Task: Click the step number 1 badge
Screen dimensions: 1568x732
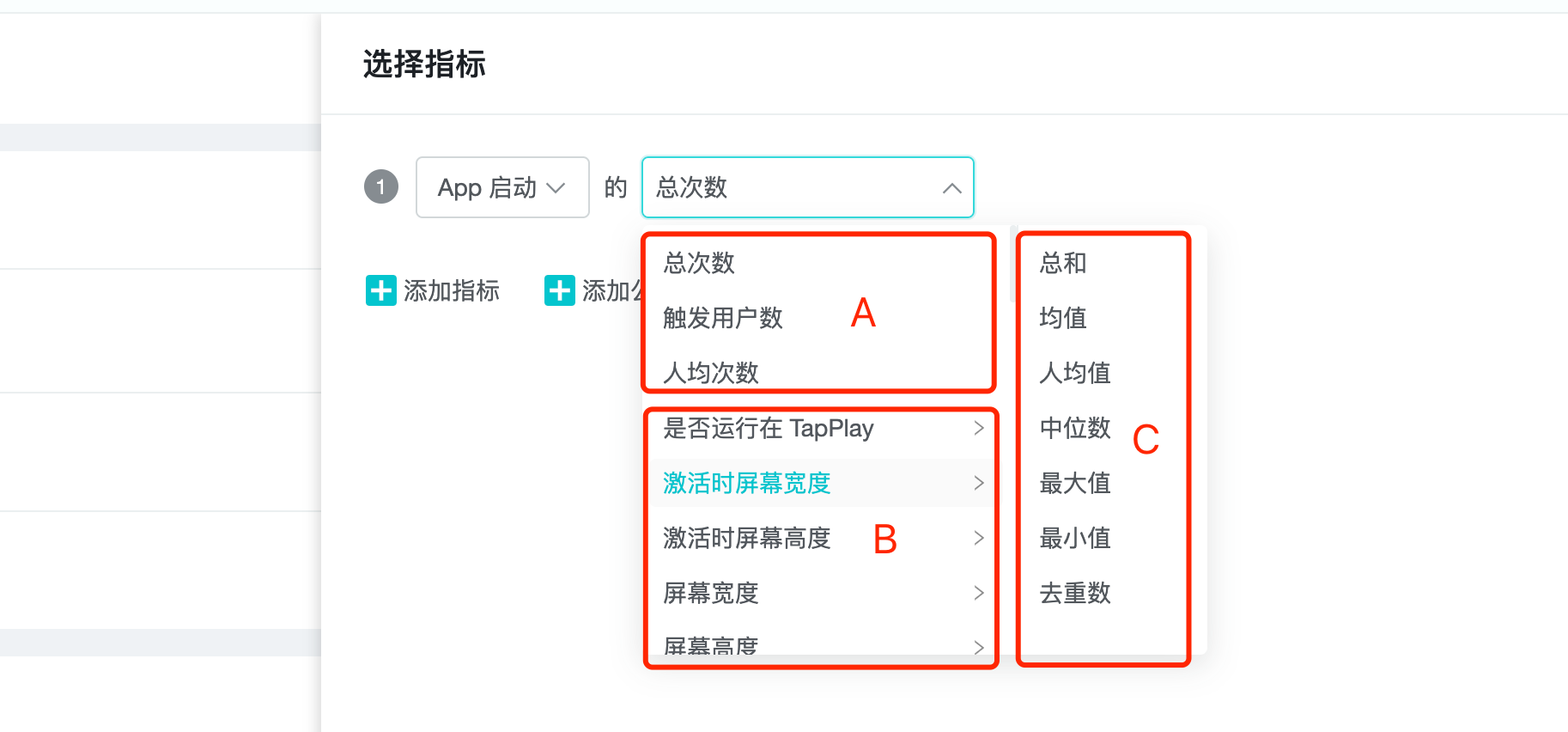Action: (x=380, y=186)
